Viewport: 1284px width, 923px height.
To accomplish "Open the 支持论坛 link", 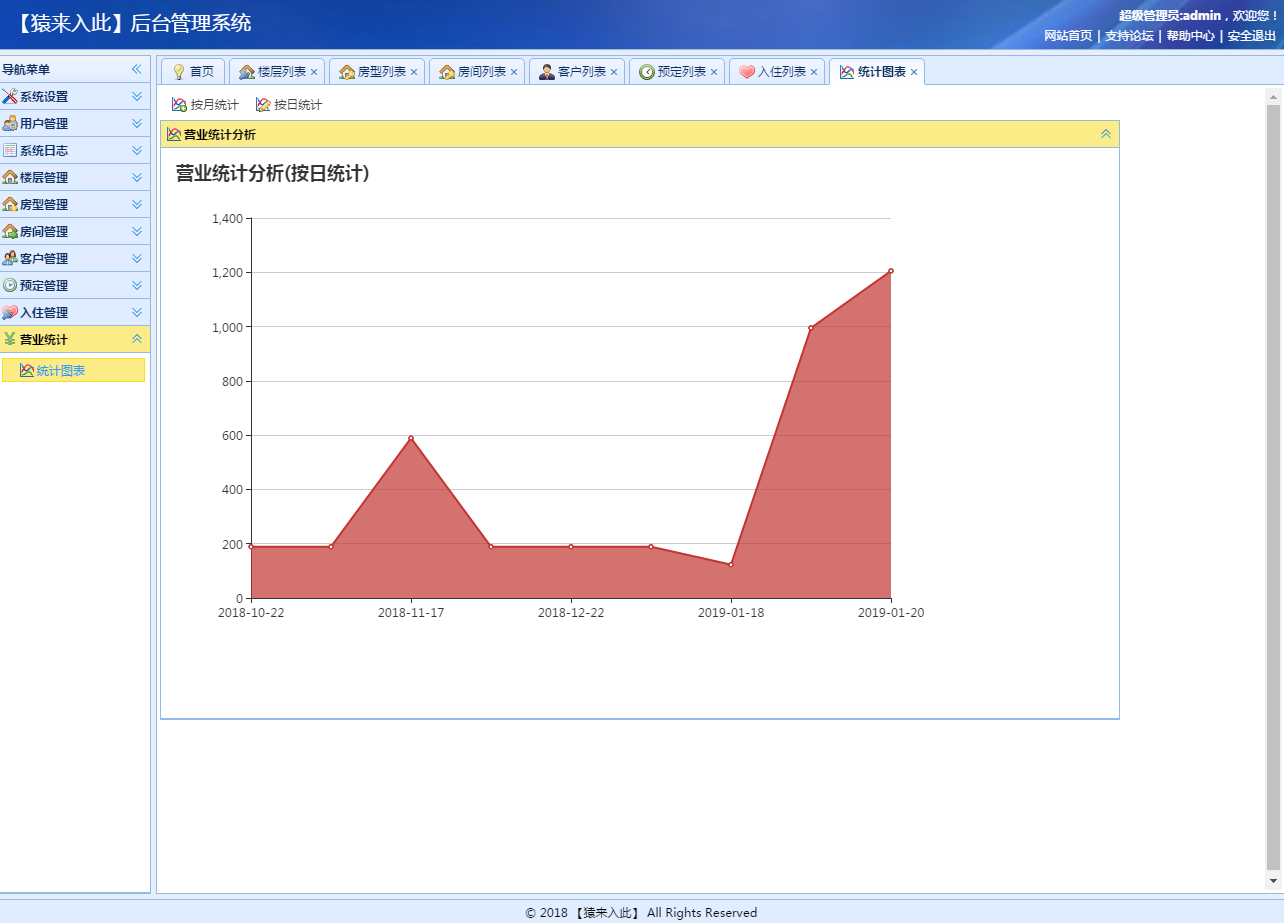I will tap(1129, 36).
